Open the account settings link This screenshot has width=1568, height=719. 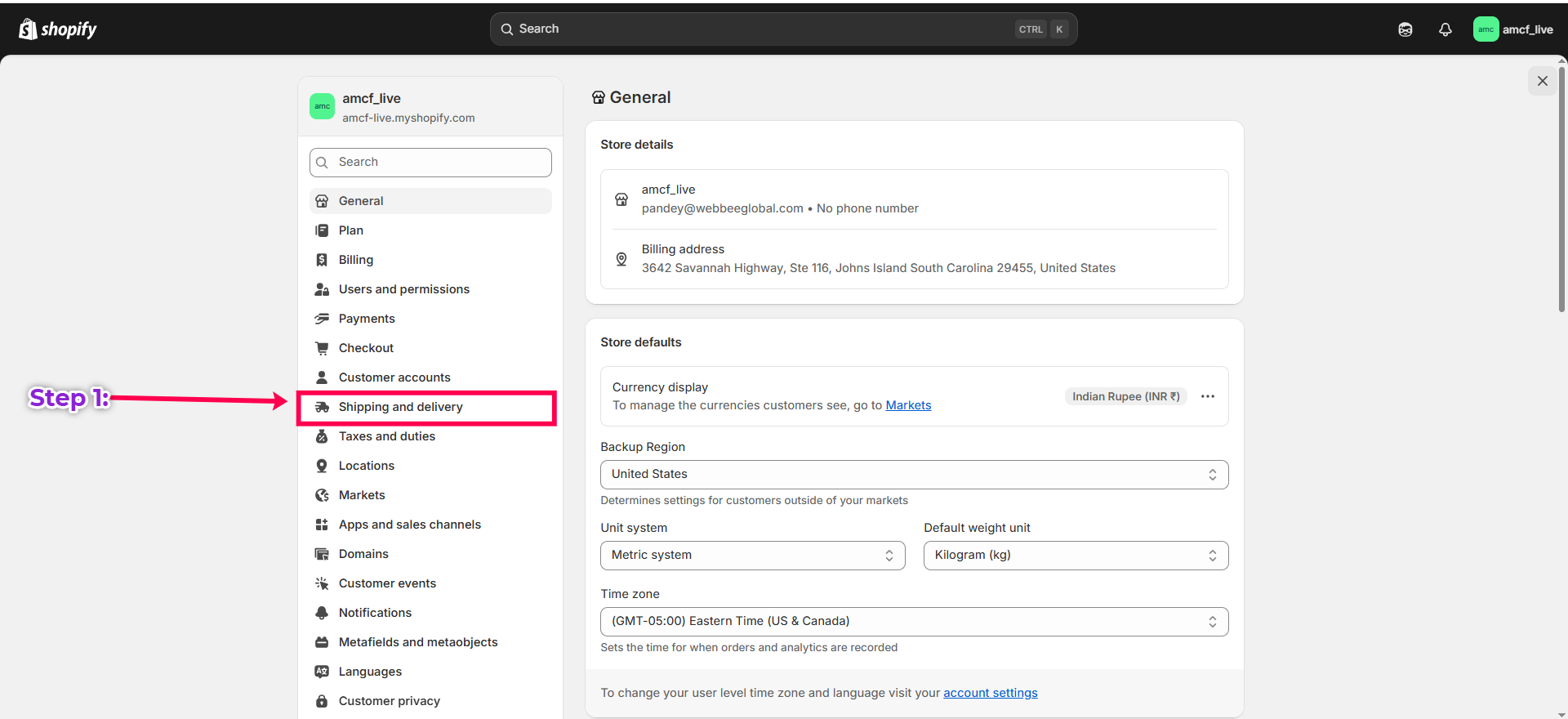(990, 693)
